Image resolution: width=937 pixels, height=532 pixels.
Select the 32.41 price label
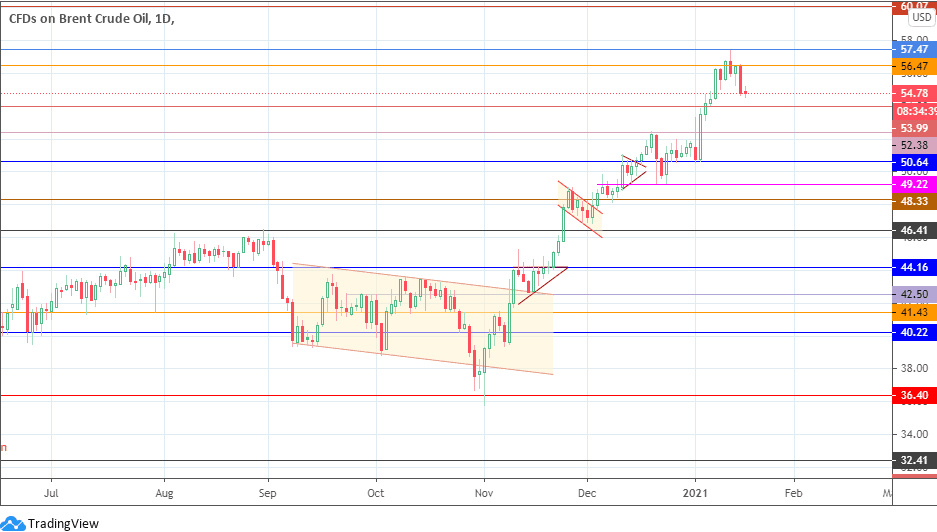[x=914, y=460]
